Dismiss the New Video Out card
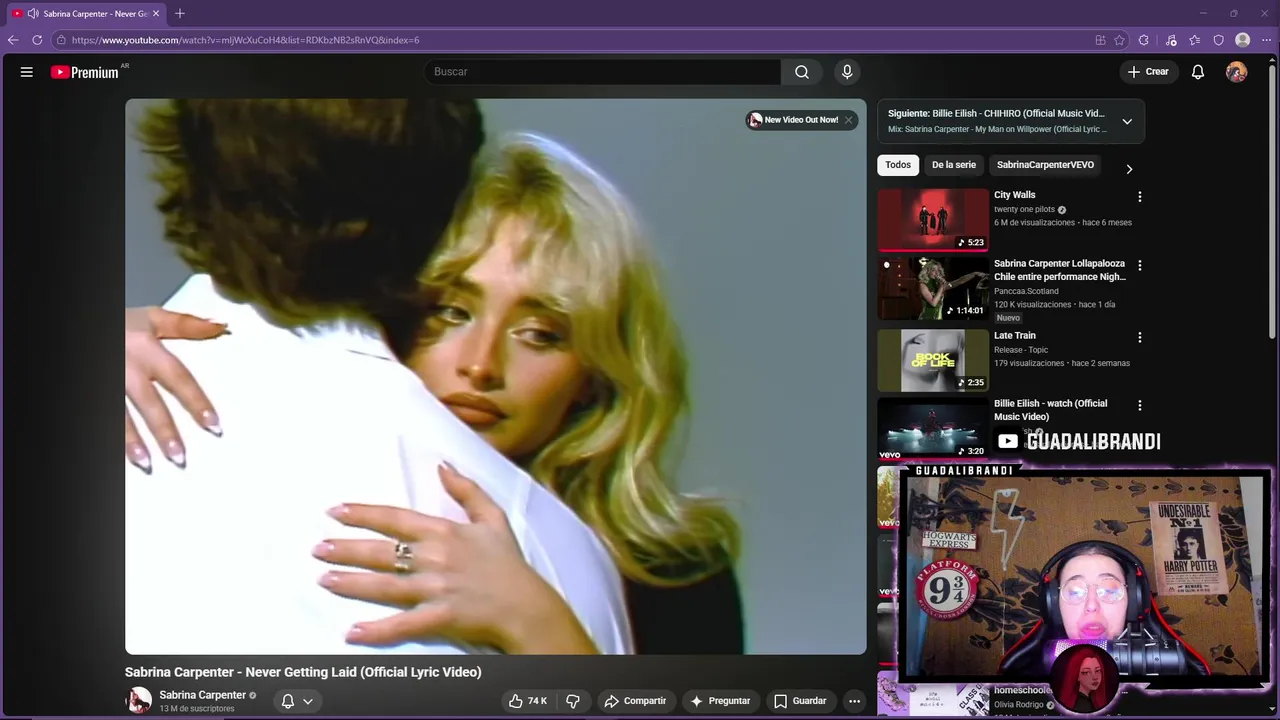 pyautogui.click(x=848, y=120)
